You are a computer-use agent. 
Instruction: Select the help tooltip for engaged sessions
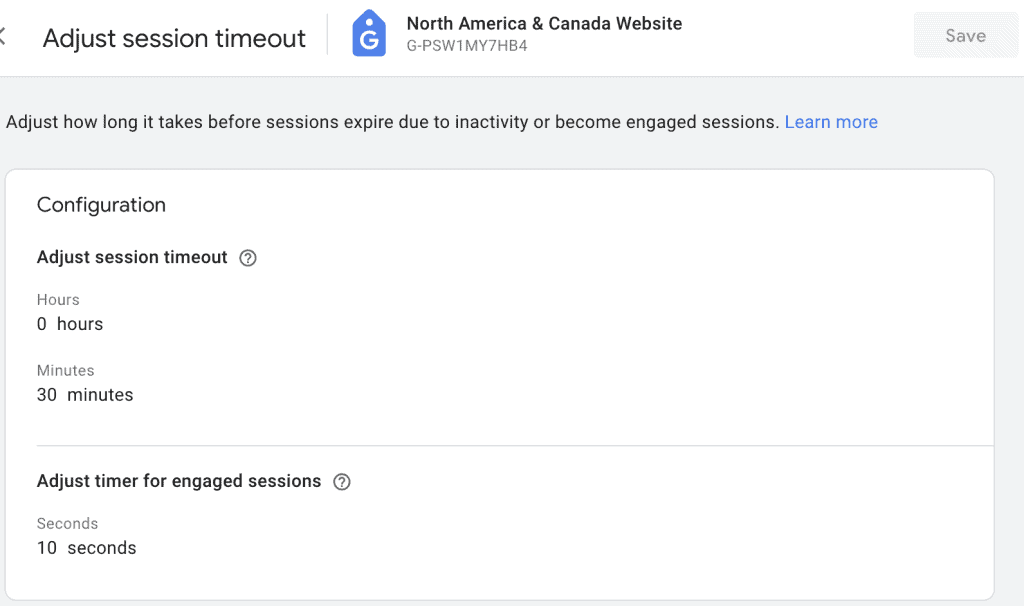pos(341,481)
